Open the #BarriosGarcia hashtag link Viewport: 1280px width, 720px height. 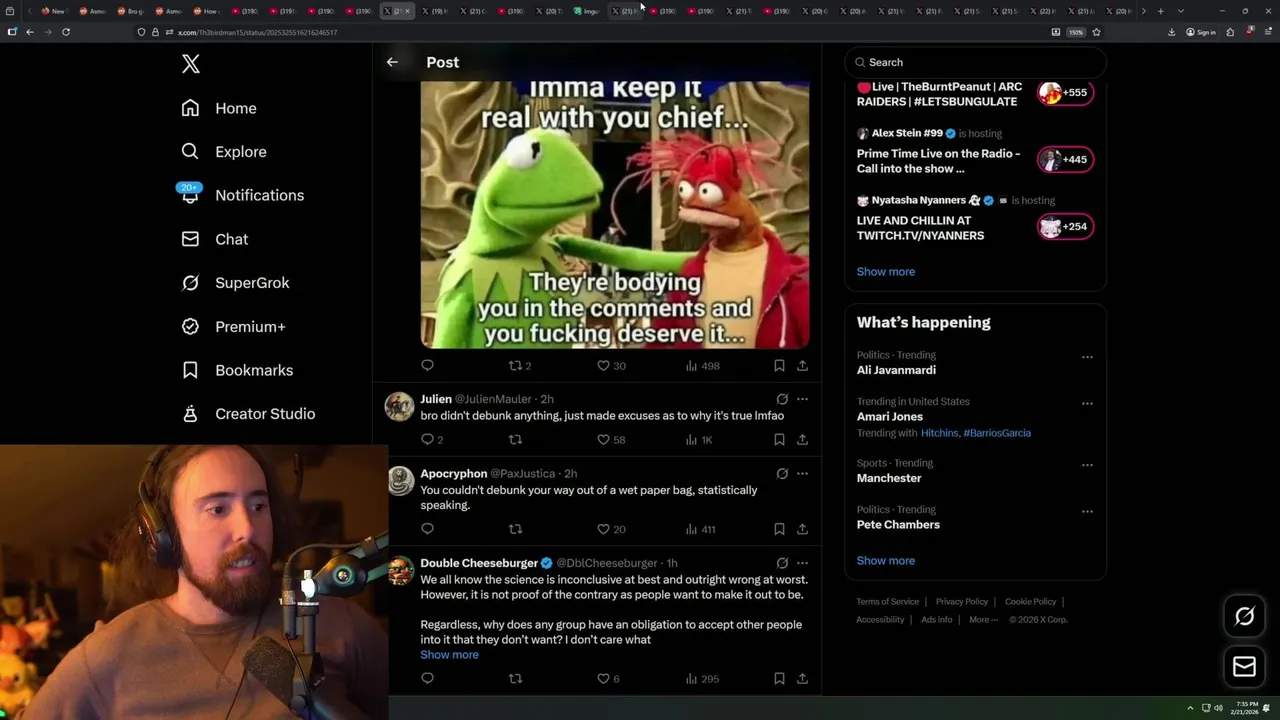[x=997, y=433]
